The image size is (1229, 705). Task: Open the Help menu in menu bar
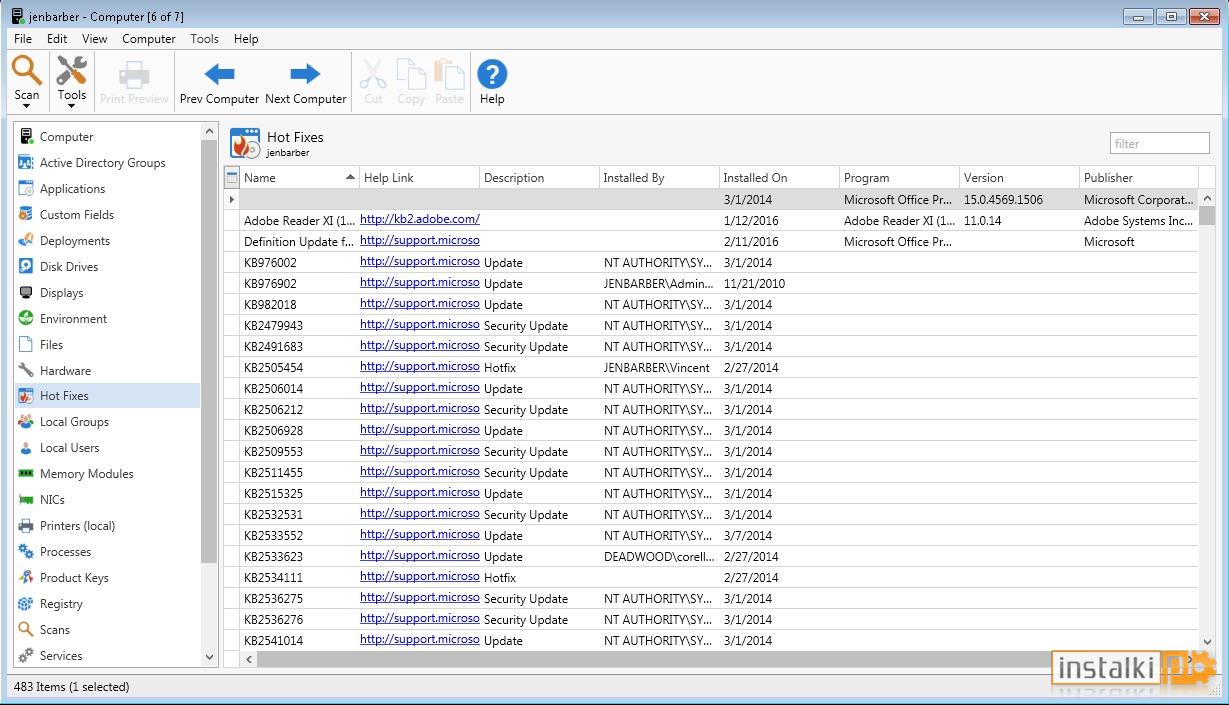246,39
